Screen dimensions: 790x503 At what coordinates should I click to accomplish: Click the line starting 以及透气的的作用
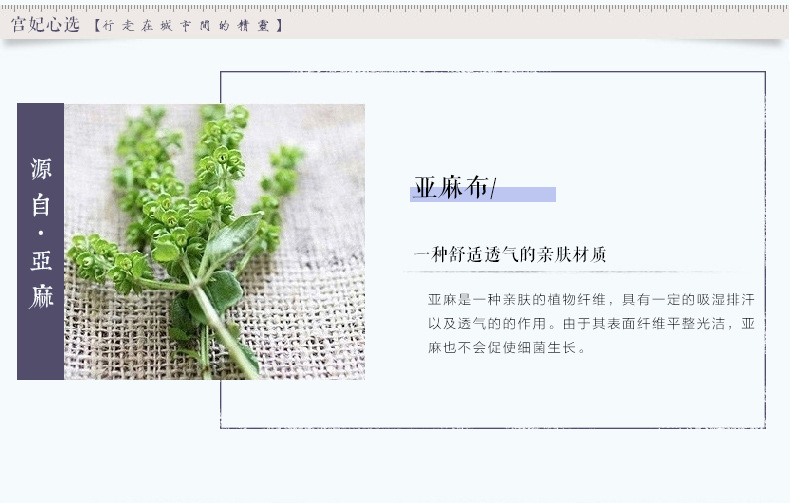591,324
